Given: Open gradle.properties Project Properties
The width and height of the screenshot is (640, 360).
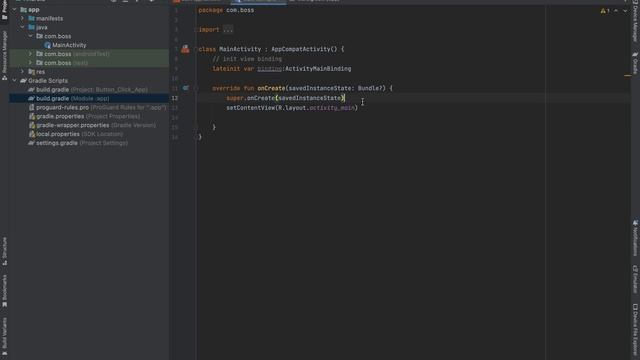Looking at the screenshot, I should (x=88, y=116).
